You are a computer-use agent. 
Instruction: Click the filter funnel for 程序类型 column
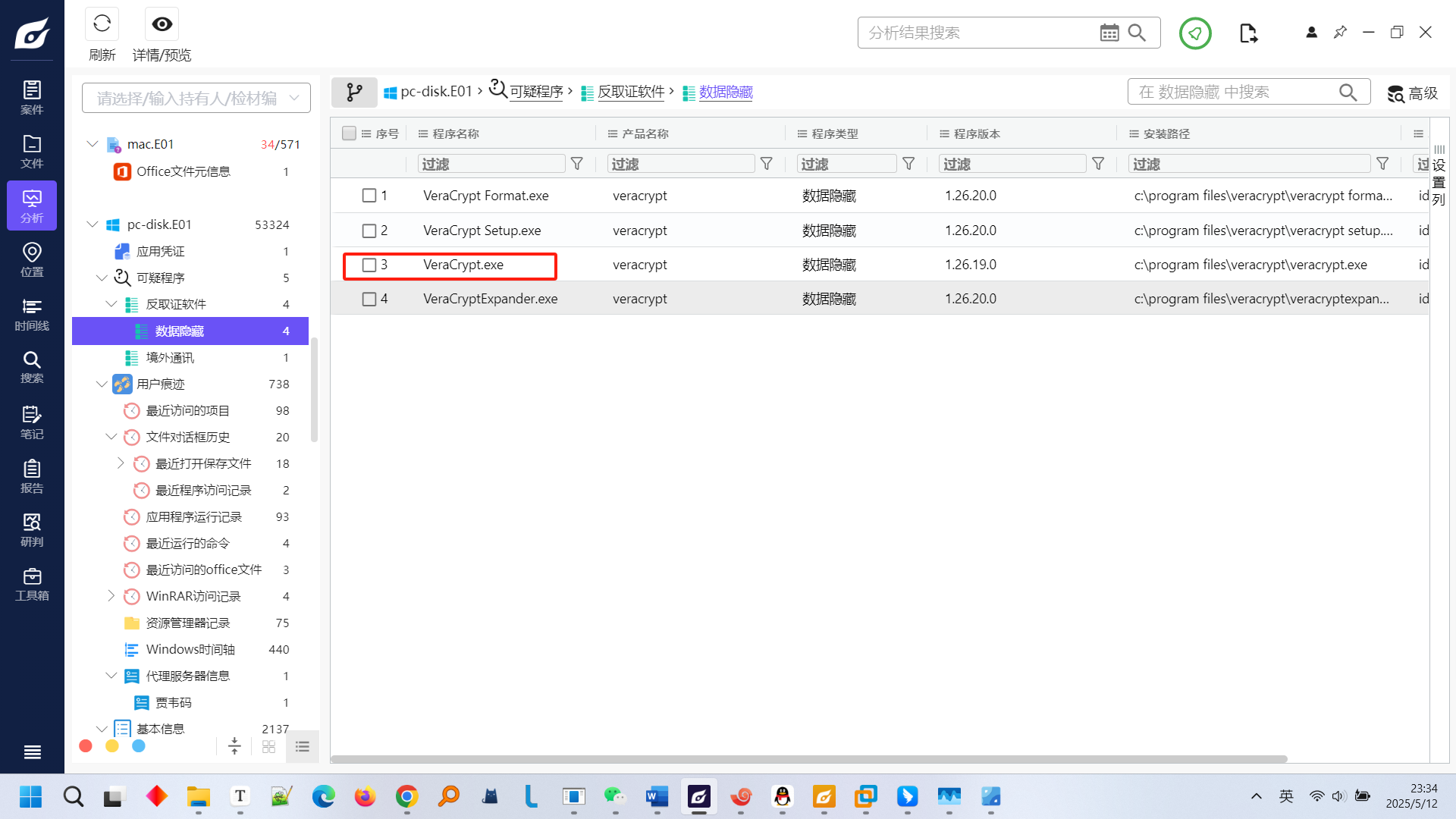click(x=908, y=164)
